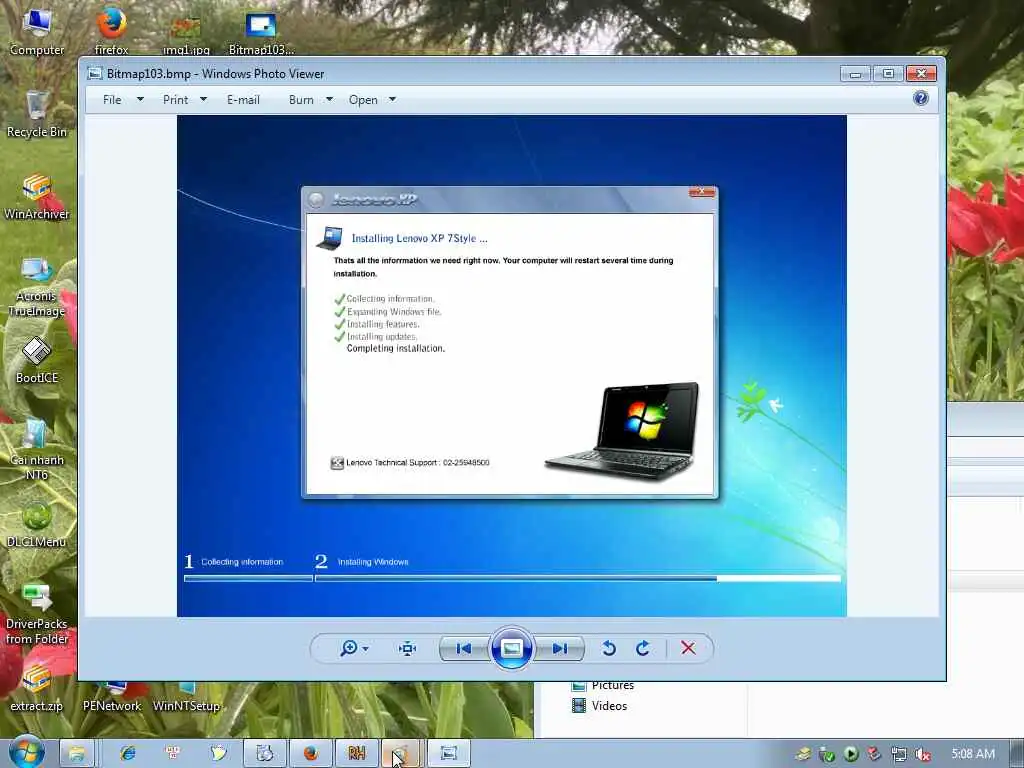Viewport: 1024px width, 768px height.
Task: Click the network tray icon
Action: pyautogui.click(x=899, y=754)
